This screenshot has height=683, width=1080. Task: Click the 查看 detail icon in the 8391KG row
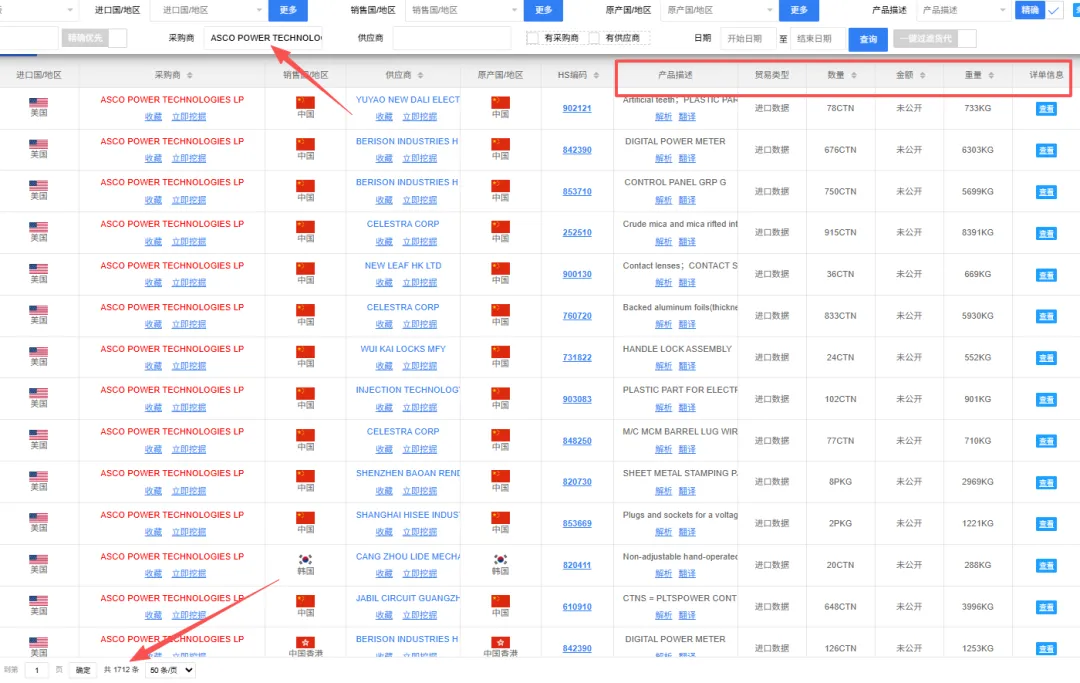pyautogui.click(x=1046, y=233)
